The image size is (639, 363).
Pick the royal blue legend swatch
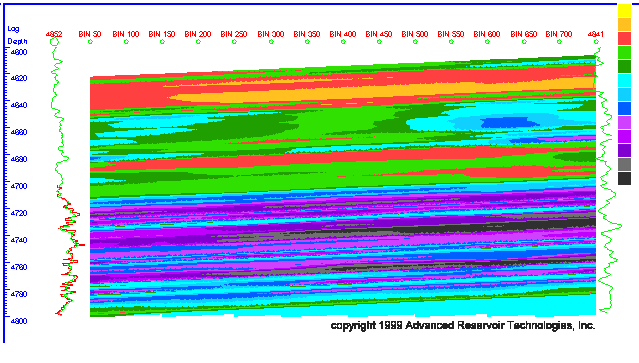[x=624, y=108]
